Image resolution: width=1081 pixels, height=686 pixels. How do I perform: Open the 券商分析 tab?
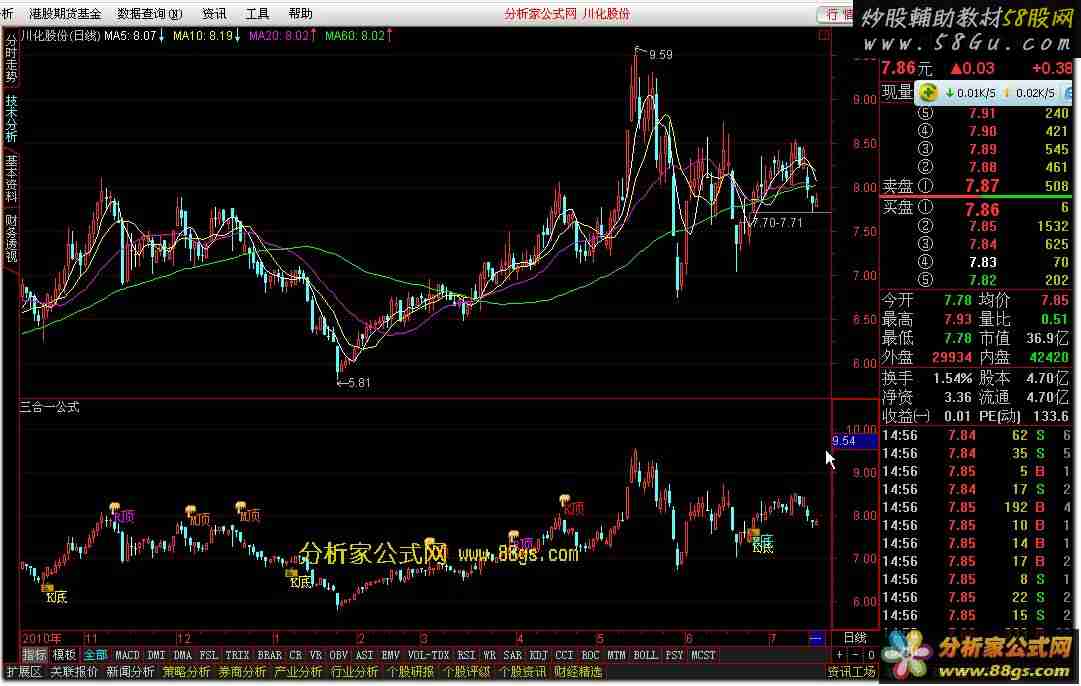coord(243,672)
